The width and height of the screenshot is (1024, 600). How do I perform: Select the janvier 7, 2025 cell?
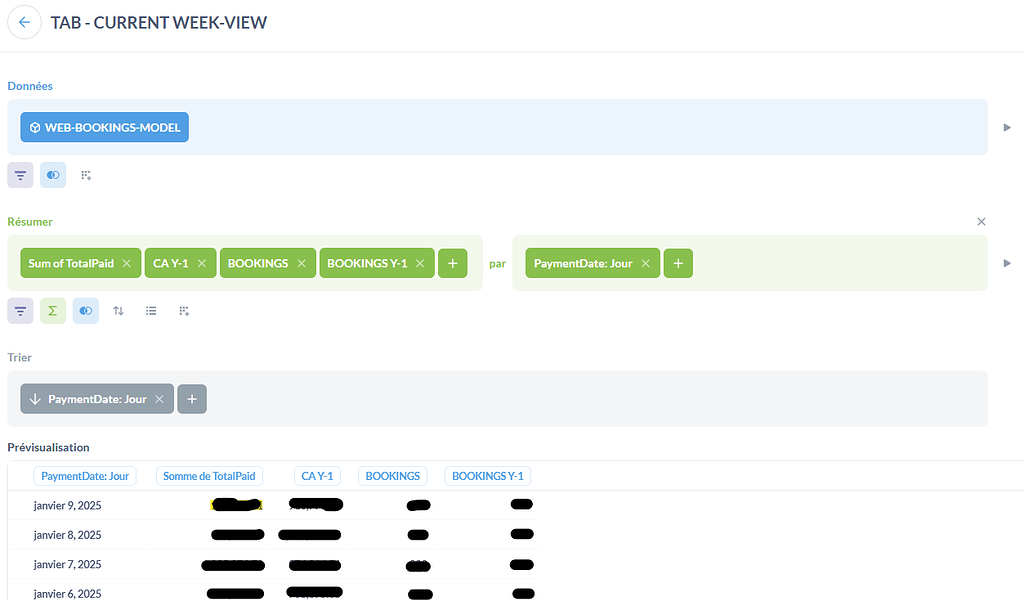pos(67,564)
